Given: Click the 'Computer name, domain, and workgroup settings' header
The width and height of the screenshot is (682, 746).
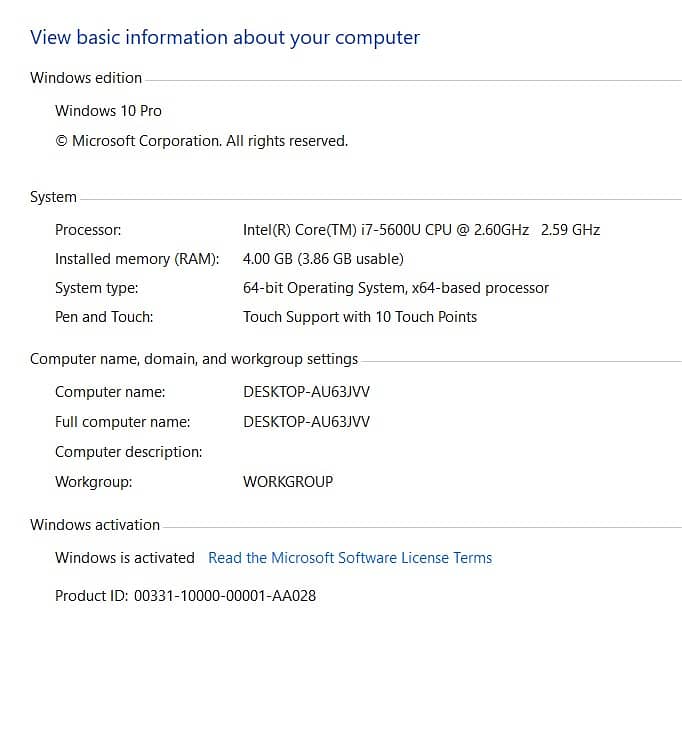Looking at the screenshot, I should click(x=194, y=359).
